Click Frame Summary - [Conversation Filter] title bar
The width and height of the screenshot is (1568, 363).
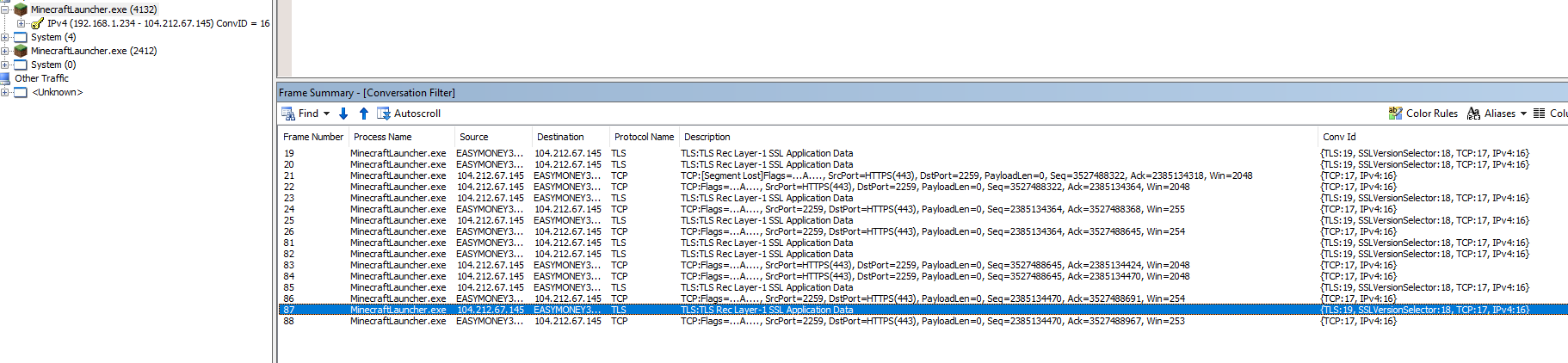point(923,92)
